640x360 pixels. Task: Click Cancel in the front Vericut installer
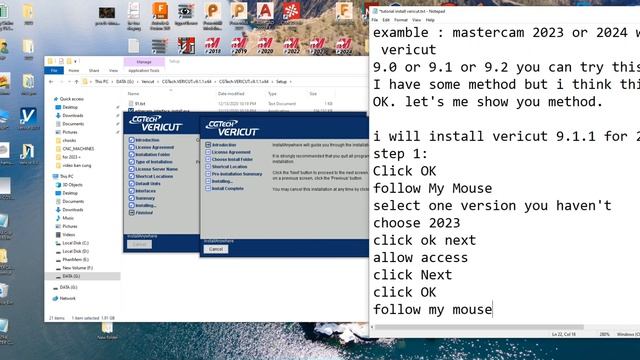[x=216, y=249]
